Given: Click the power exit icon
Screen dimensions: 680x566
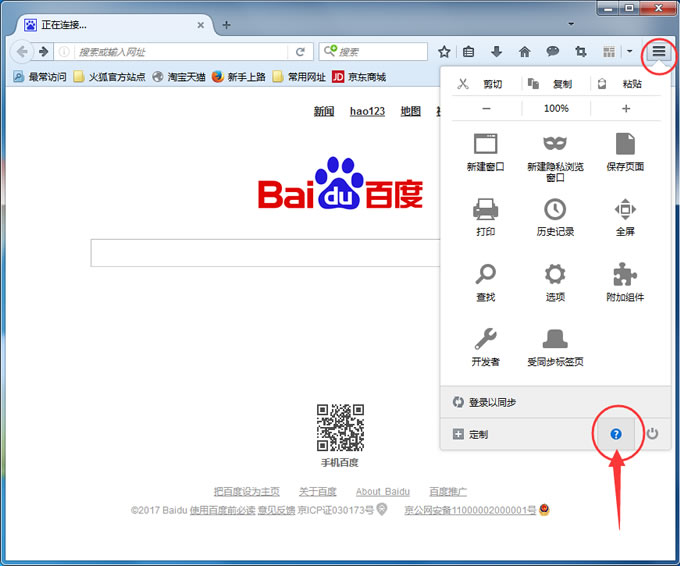Looking at the screenshot, I should click(652, 434).
